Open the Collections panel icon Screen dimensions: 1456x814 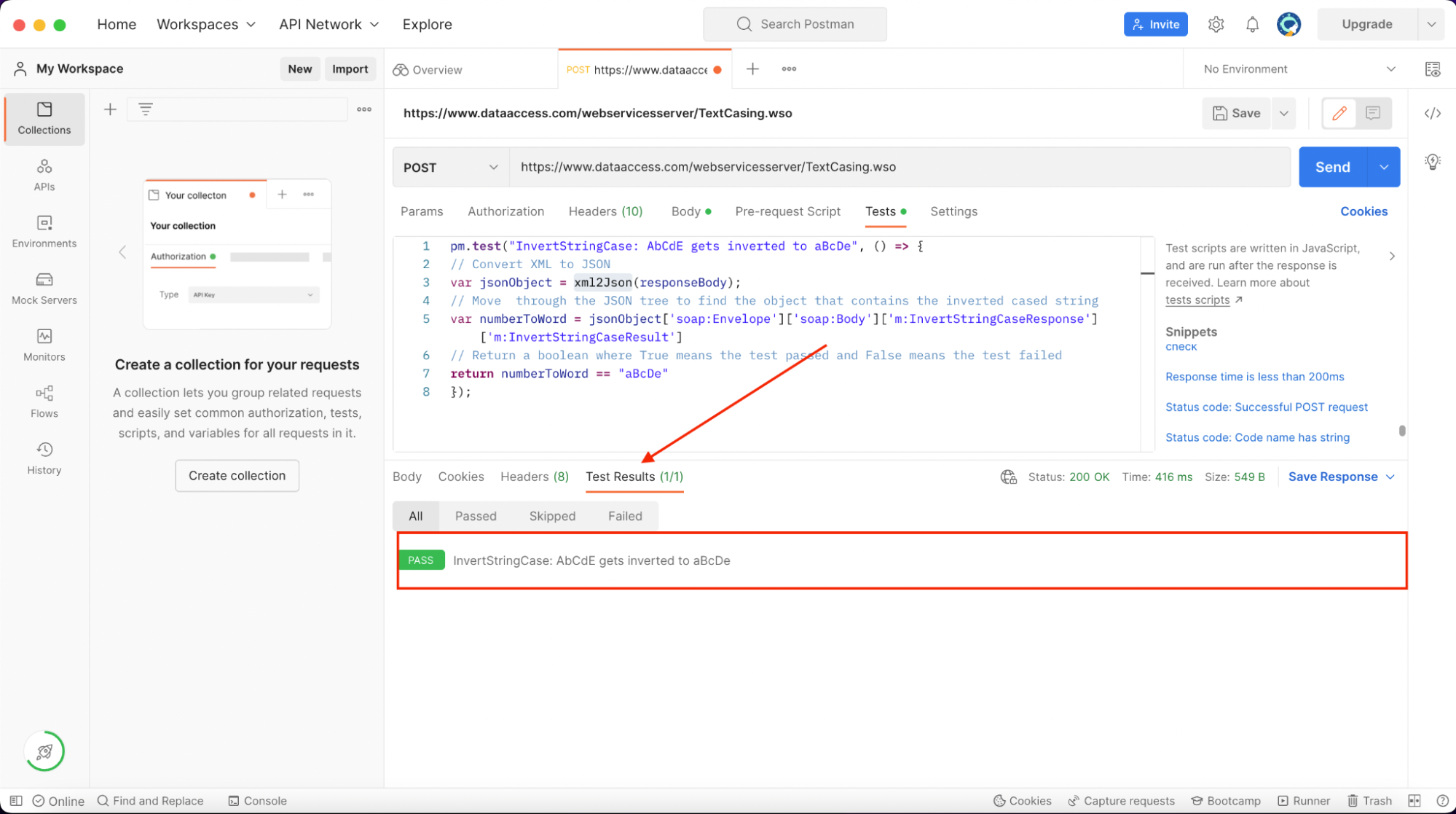44,117
